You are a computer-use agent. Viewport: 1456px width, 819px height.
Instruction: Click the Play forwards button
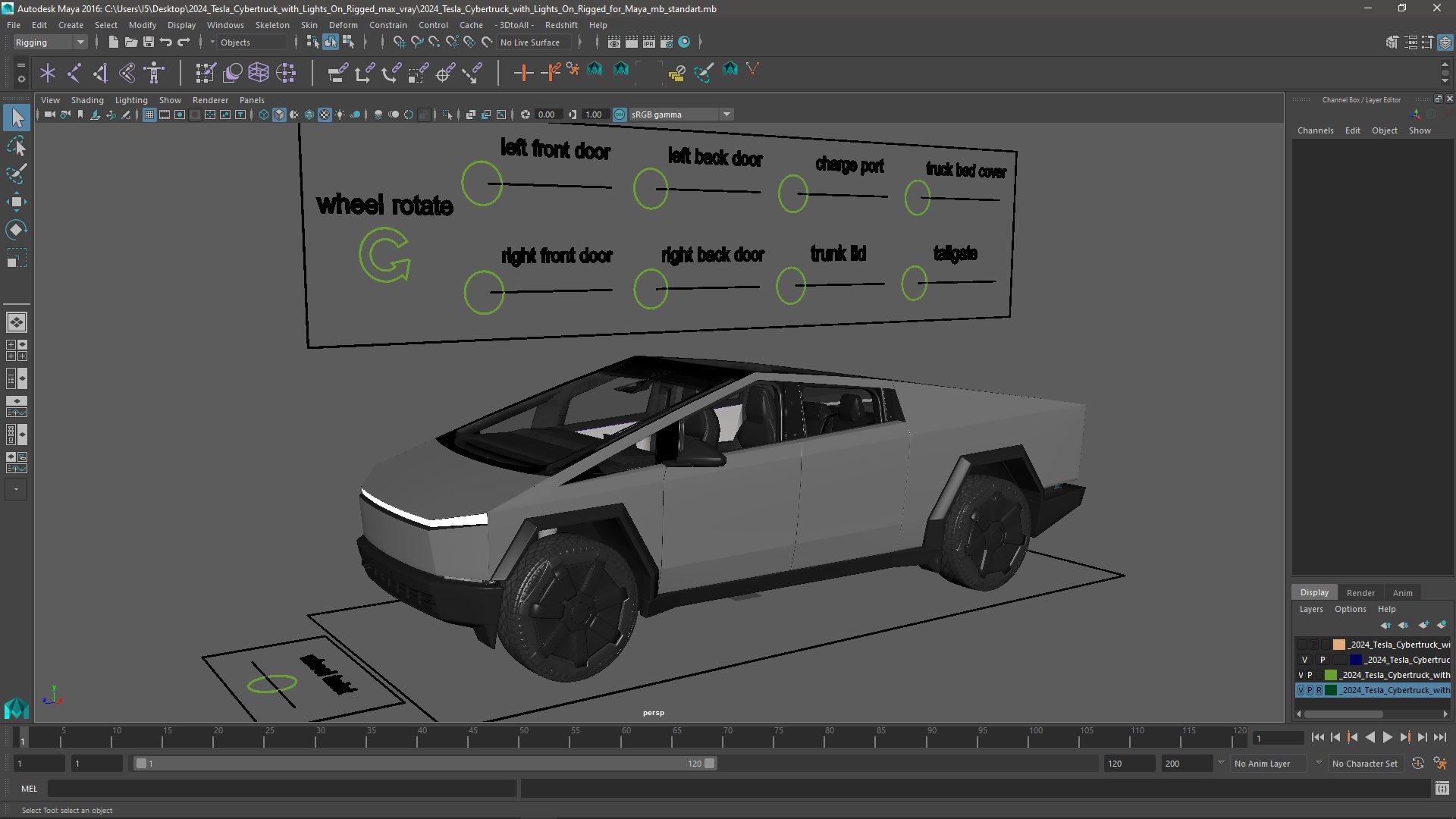coord(1387,737)
